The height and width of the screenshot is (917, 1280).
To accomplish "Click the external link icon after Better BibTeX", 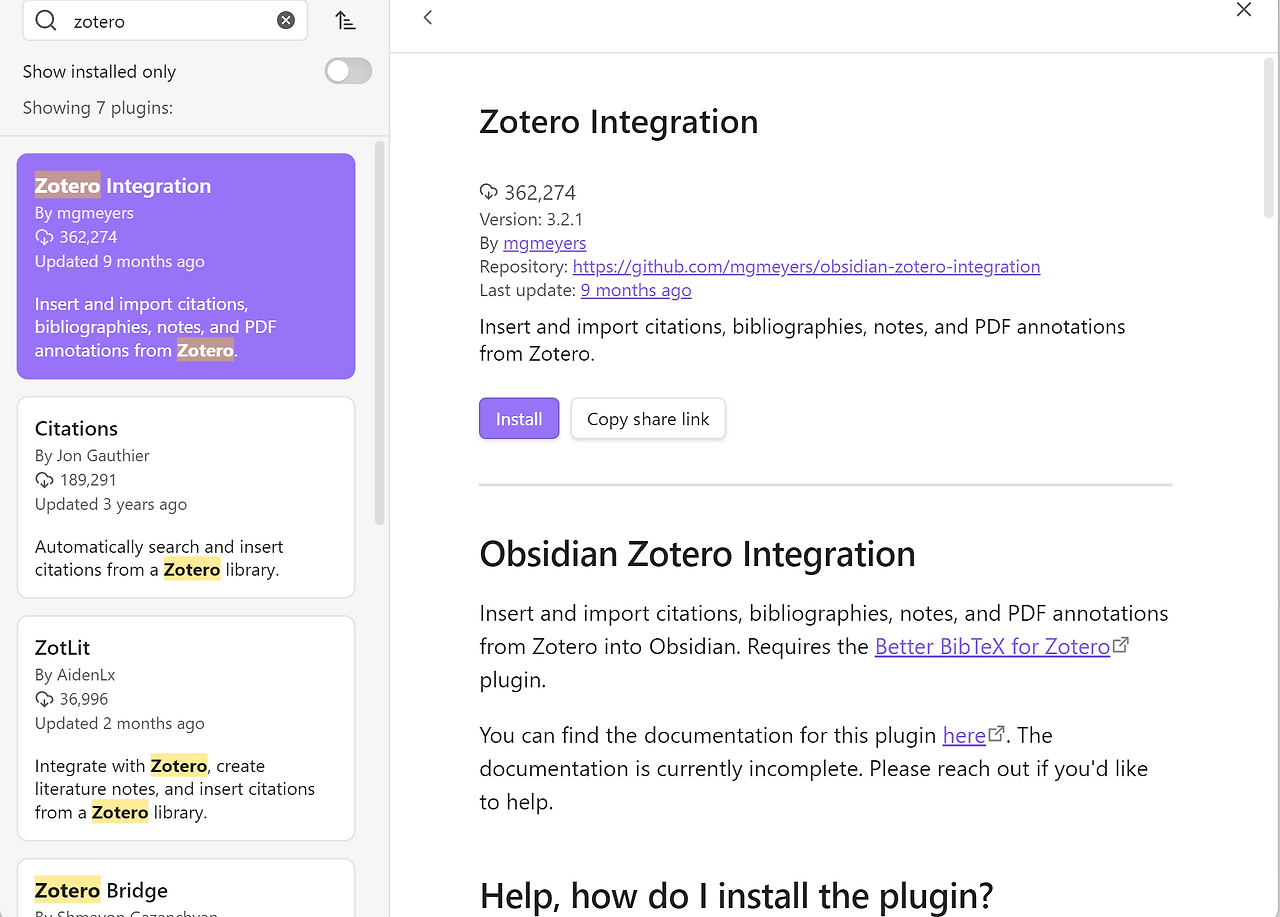I will (1121, 645).
